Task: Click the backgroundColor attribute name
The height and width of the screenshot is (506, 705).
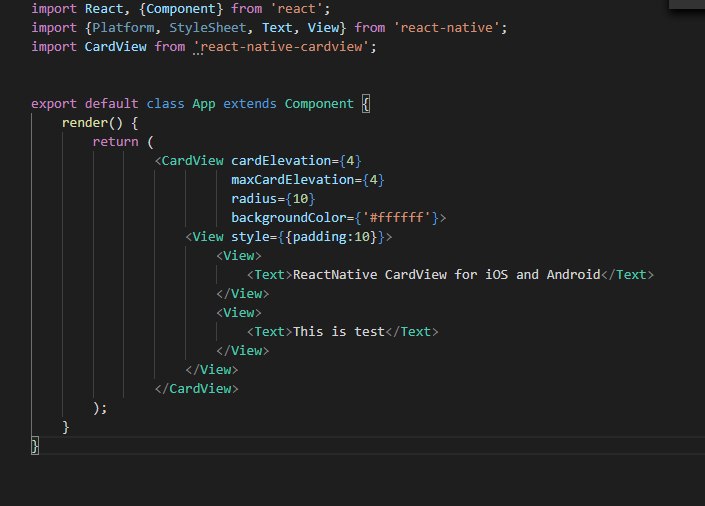Action: [289, 218]
